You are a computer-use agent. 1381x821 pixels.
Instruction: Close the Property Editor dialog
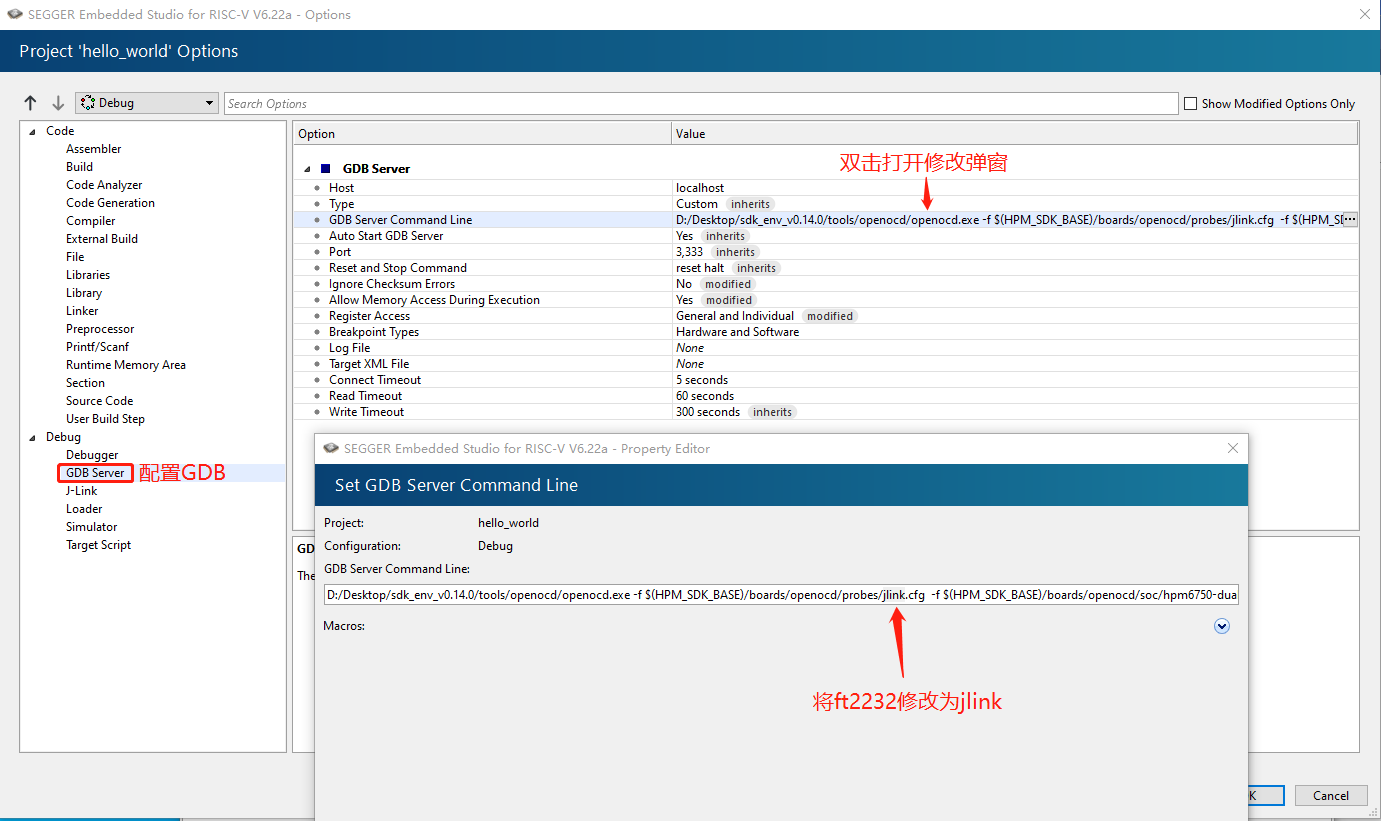click(x=1232, y=448)
